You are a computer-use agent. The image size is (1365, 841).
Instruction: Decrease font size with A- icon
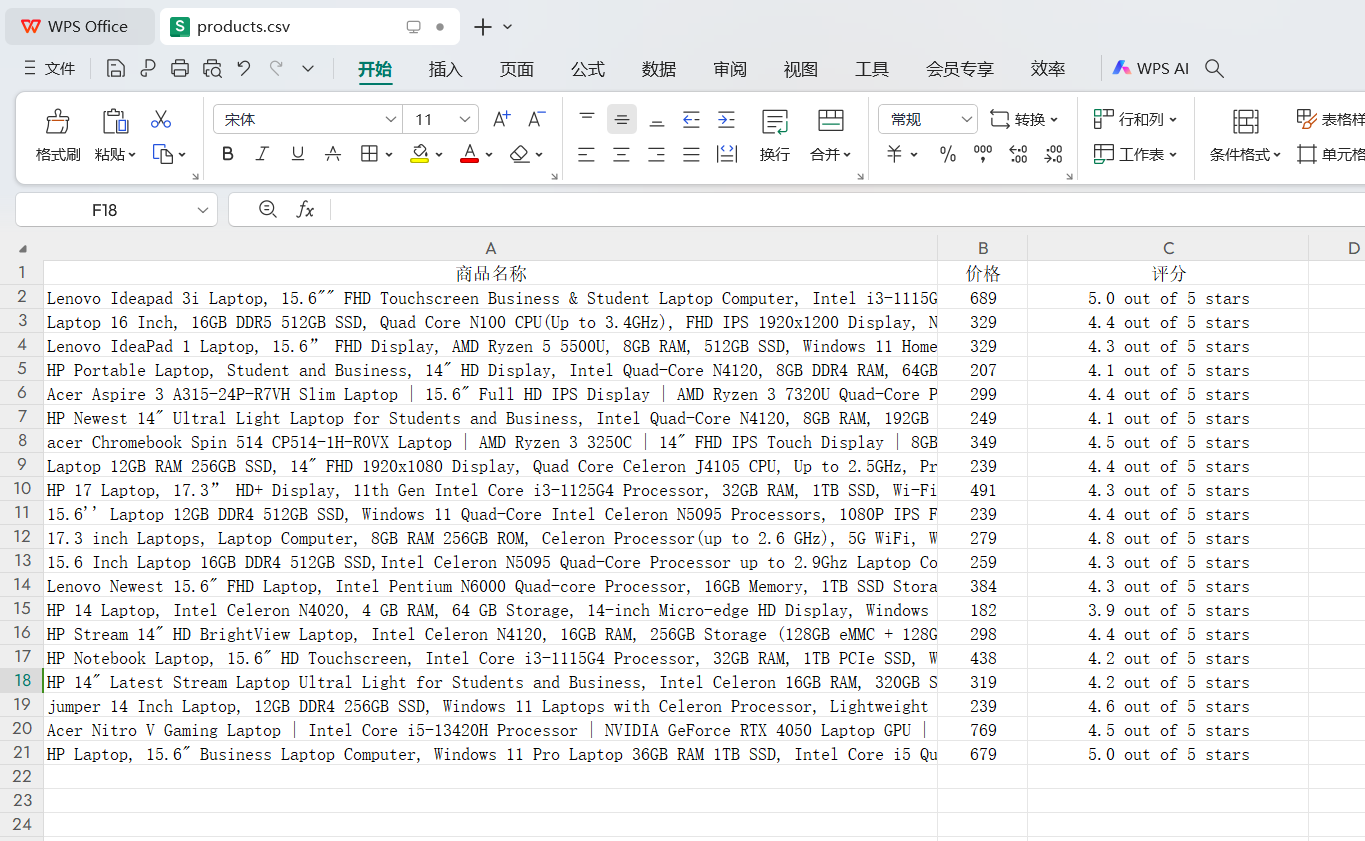pos(536,119)
